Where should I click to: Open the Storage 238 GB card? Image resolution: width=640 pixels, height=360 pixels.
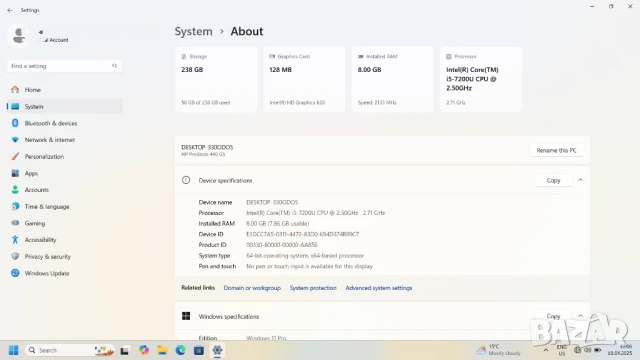pos(216,79)
